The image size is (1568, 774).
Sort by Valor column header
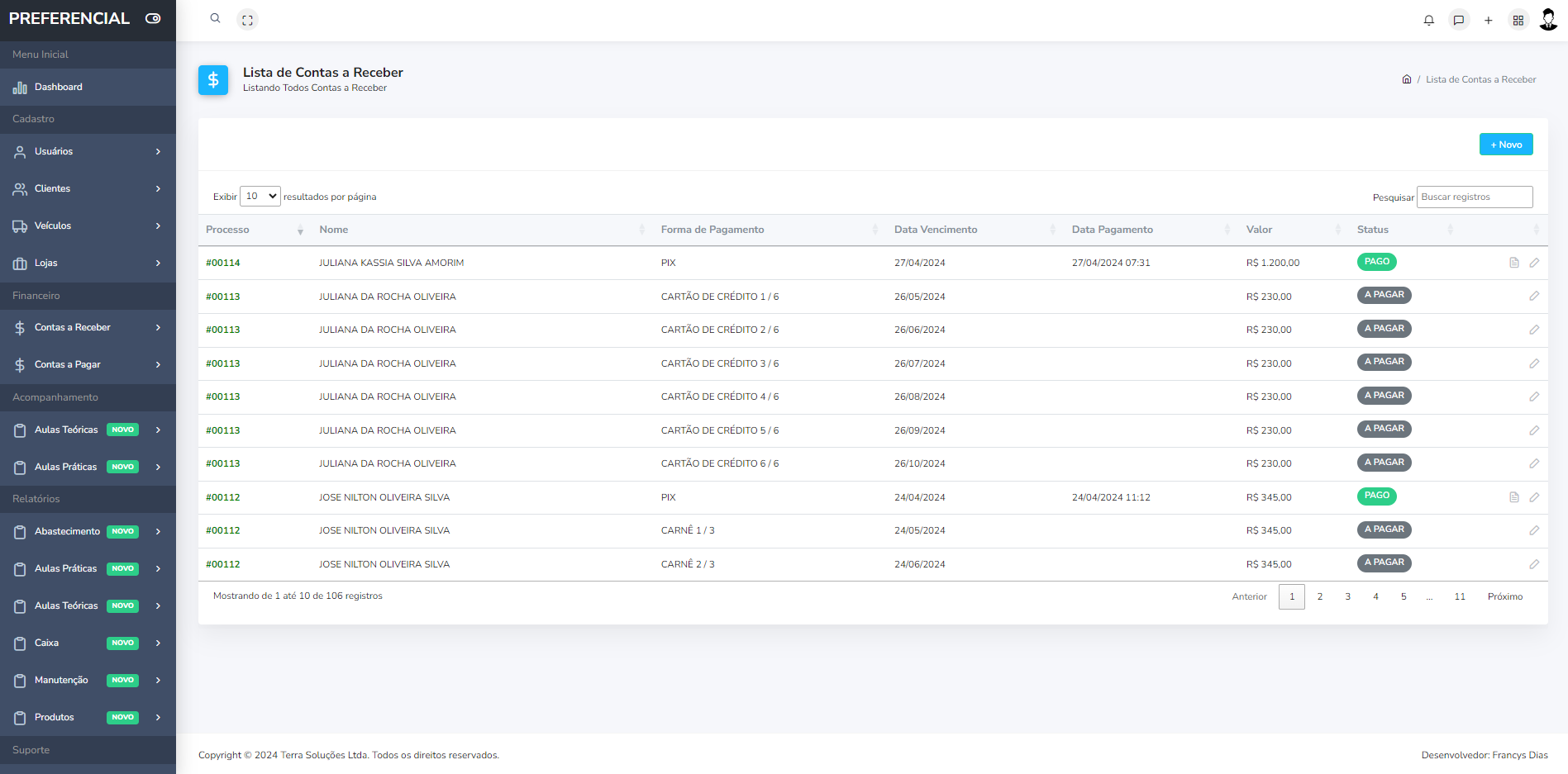tap(1294, 230)
